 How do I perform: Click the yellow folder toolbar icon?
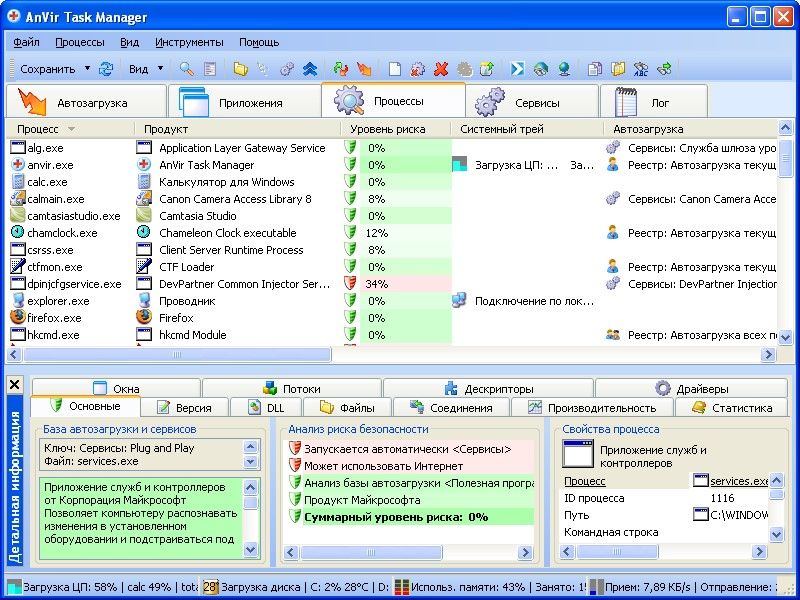pyautogui.click(x=240, y=69)
